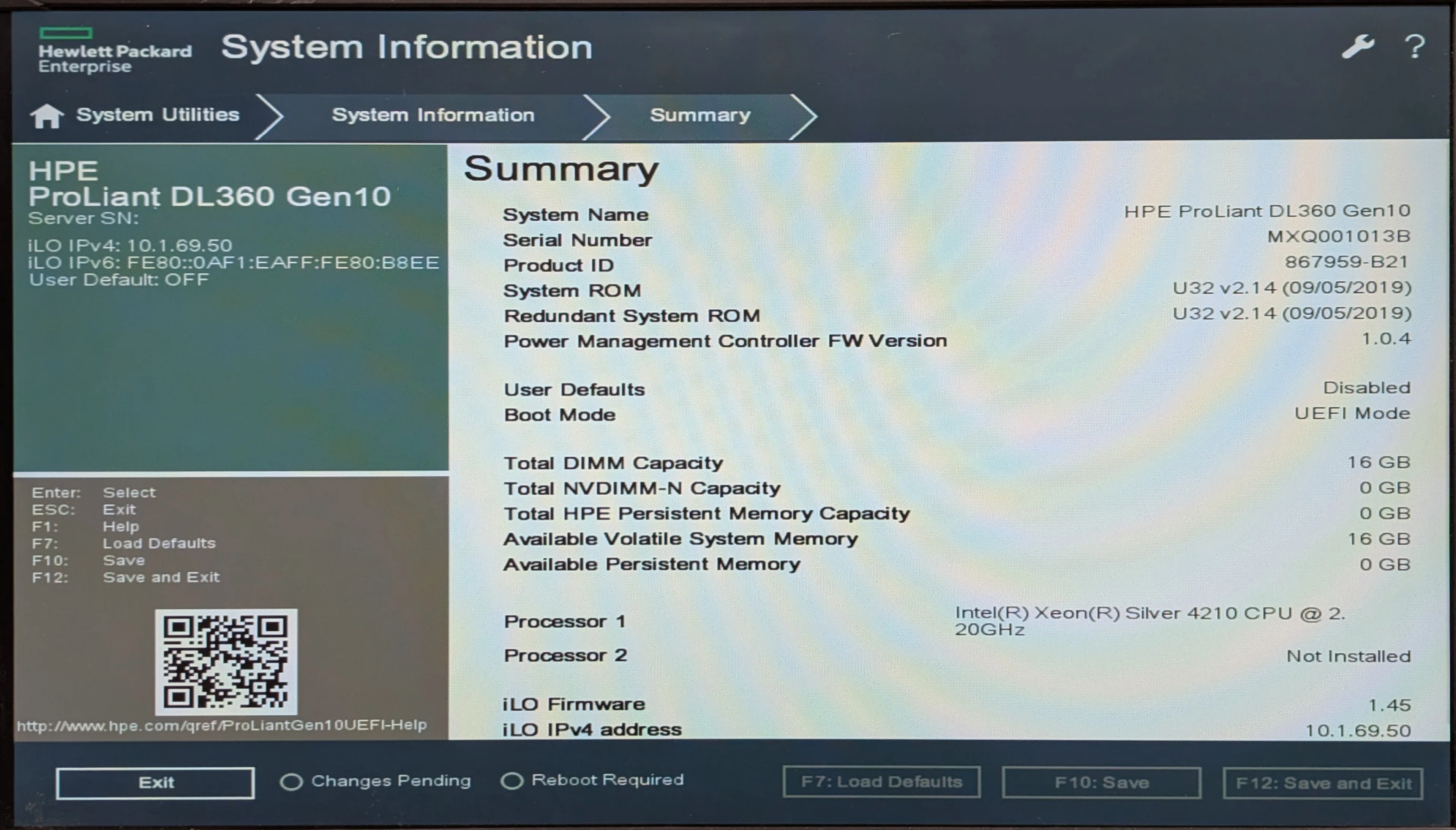Select the Processor 1 label

(x=565, y=621)
